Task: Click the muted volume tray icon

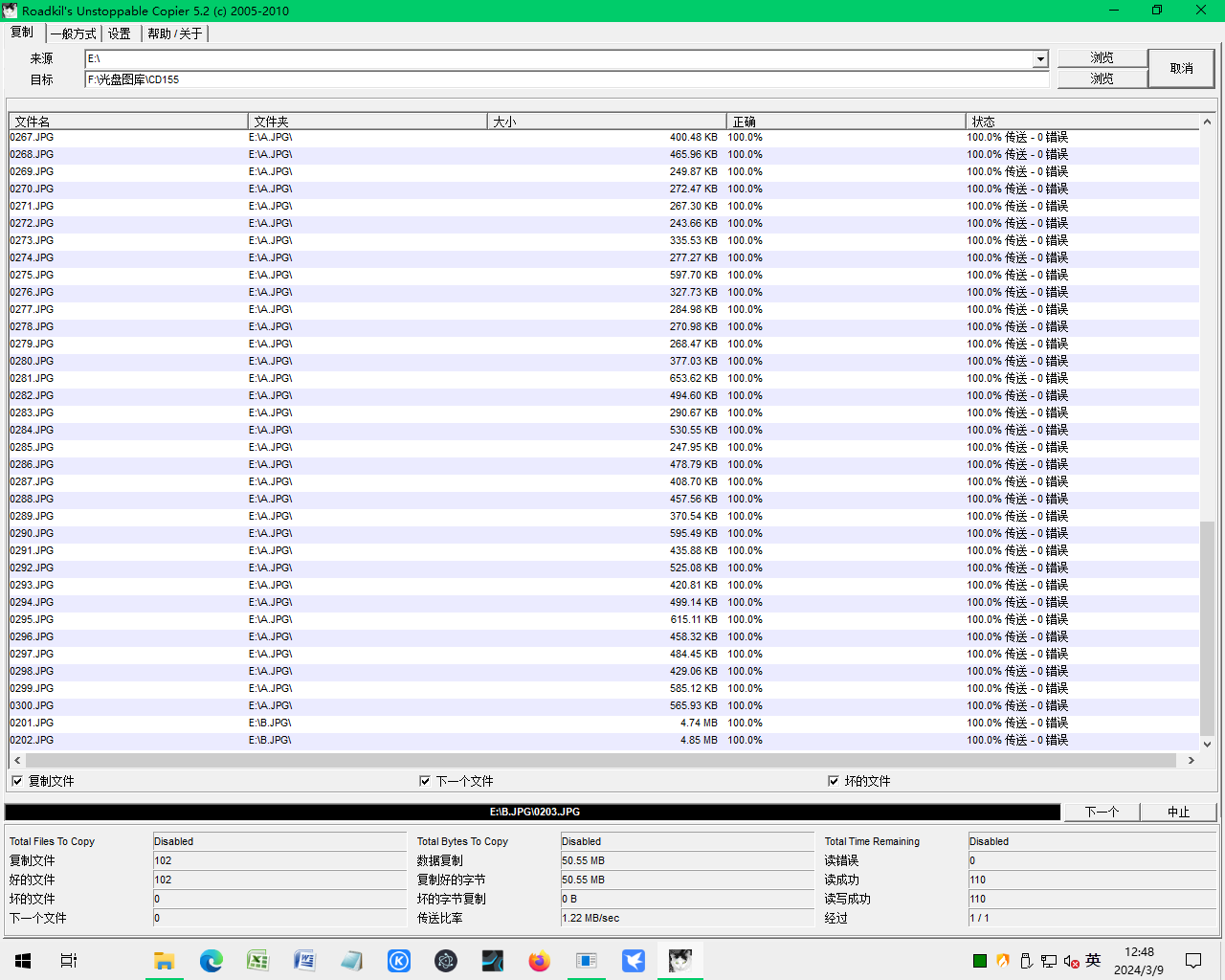Action: point(1071,961)
